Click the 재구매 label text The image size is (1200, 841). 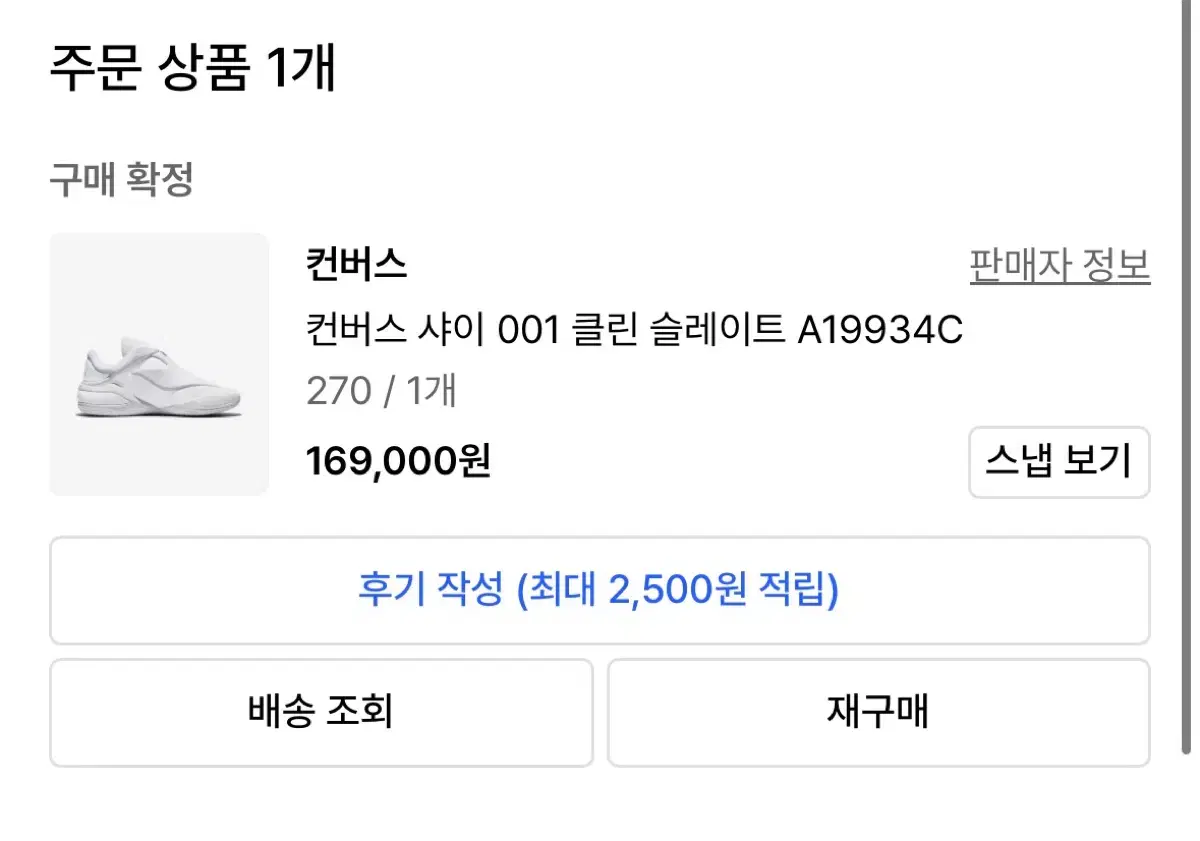coord(878,712)
